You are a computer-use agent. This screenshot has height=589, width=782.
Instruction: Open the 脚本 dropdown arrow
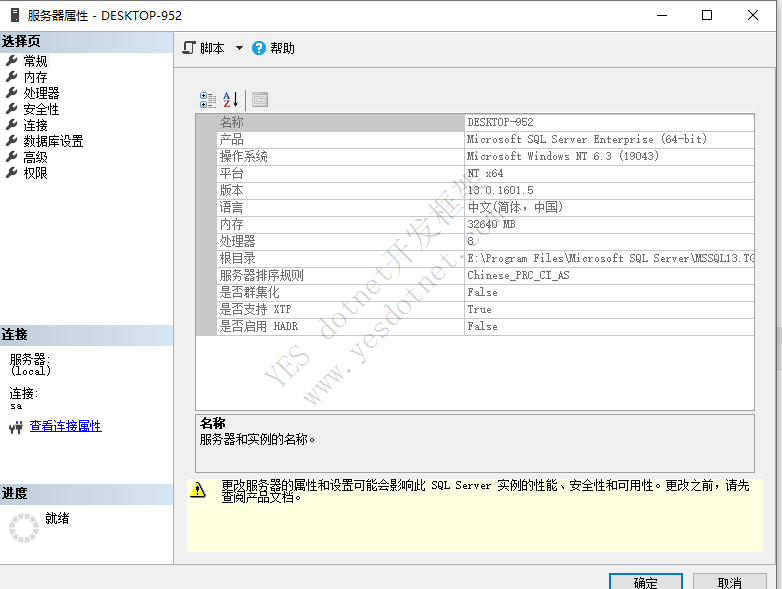[239, 48]
